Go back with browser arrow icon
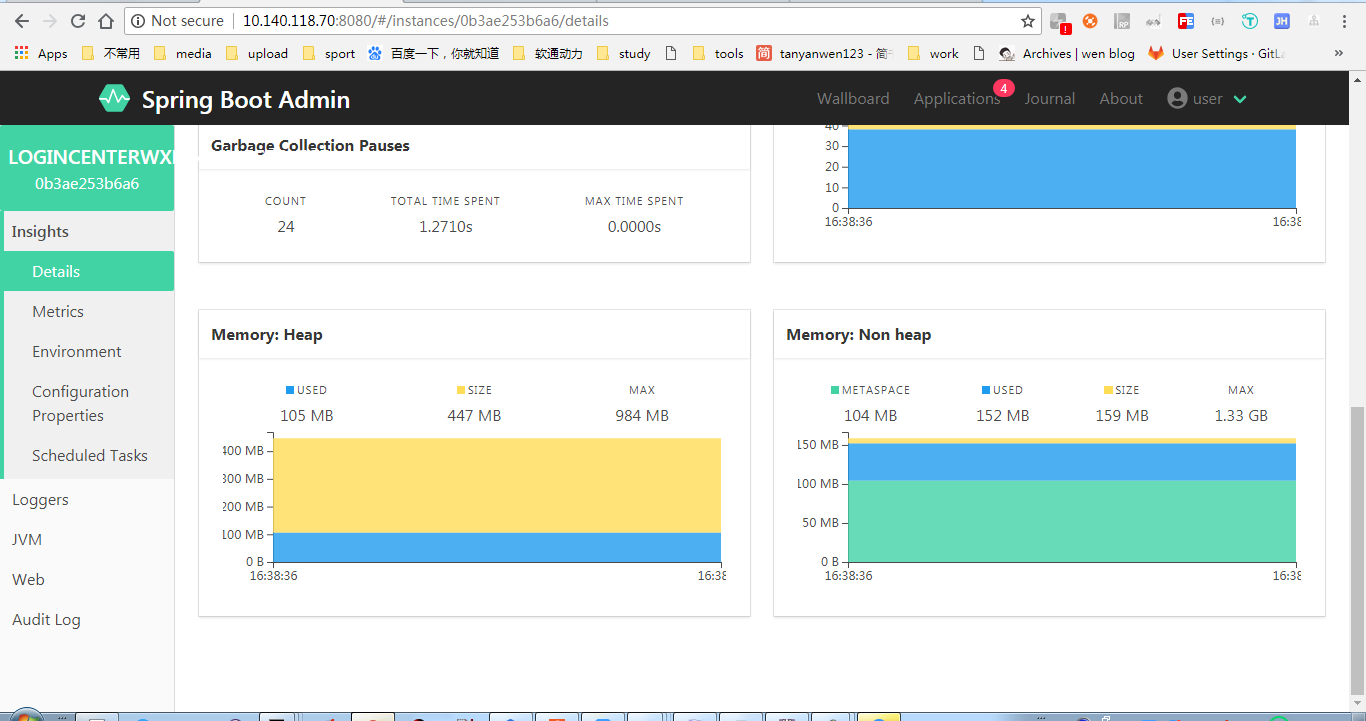Screen dimensions: 1366x721 (x=21, y=21)
